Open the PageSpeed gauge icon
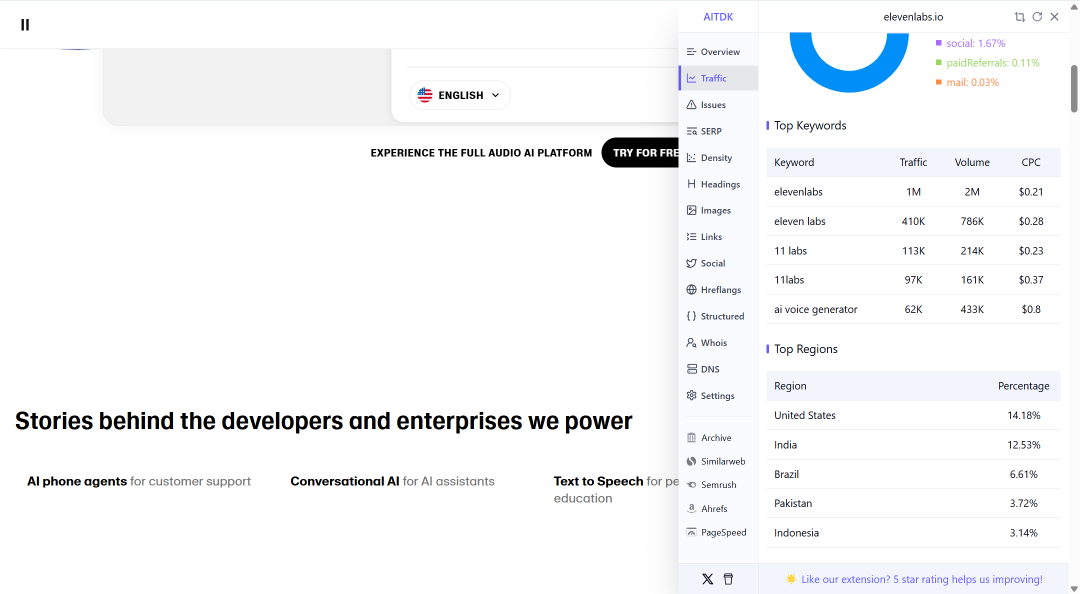 pyautogui.click(x=691, y=532)
